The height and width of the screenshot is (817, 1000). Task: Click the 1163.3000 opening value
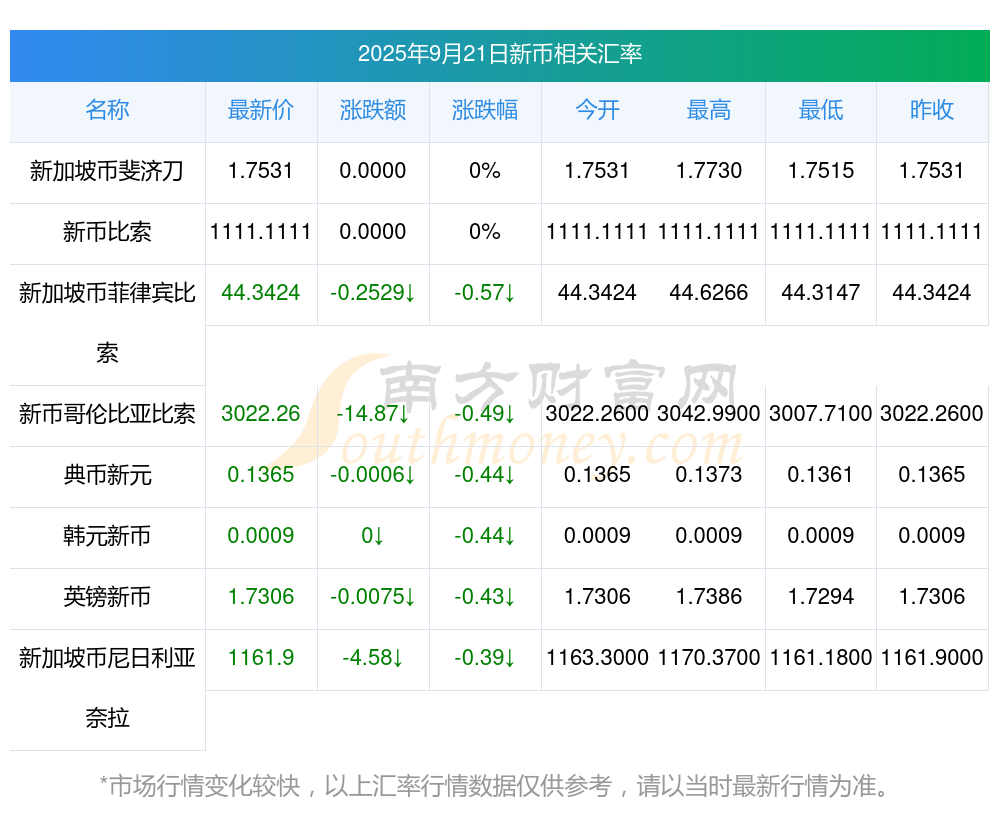point(597,658)
